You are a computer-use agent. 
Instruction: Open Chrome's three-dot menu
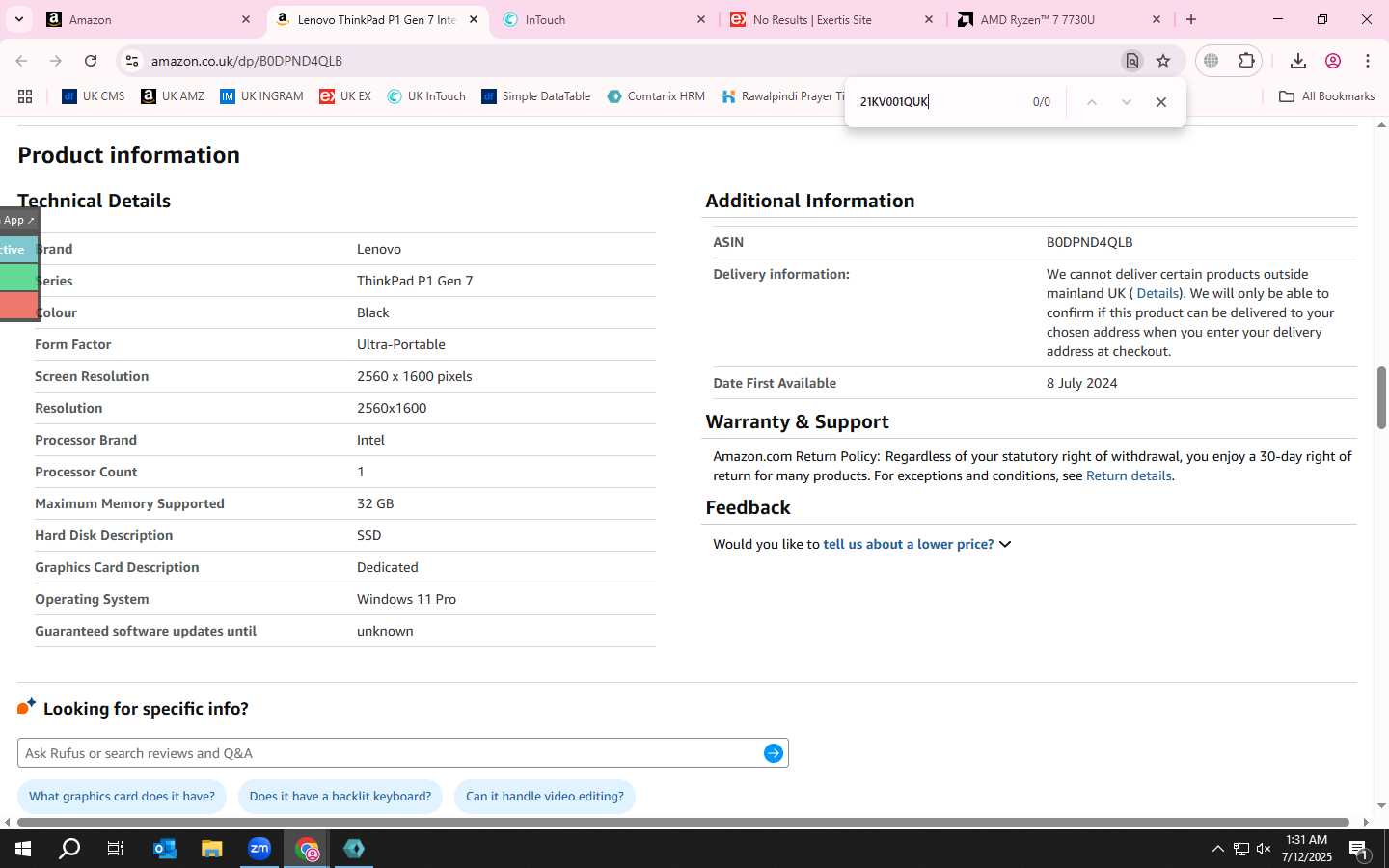click(1368, 61)
